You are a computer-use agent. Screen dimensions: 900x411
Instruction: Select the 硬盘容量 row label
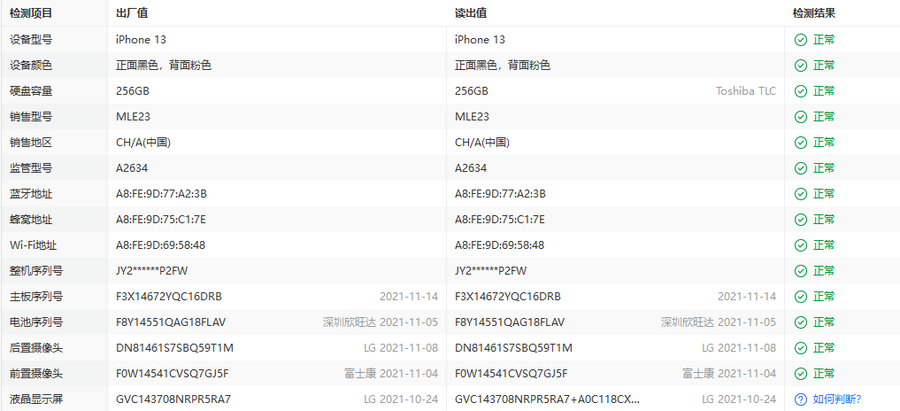(31, 91)
